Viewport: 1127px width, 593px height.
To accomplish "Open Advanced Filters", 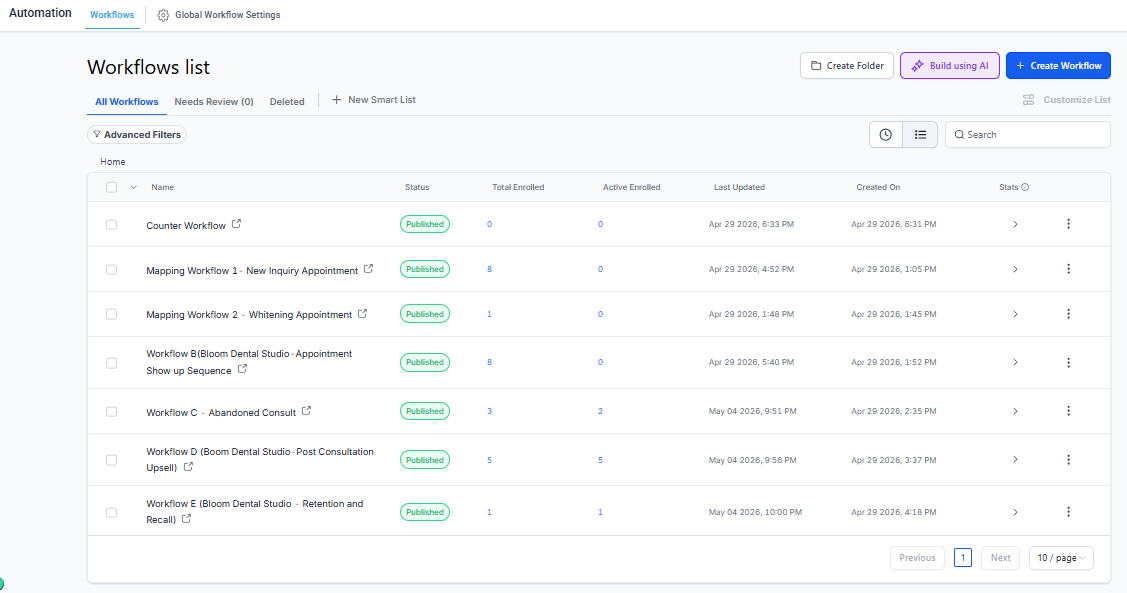I will (137, 134).
